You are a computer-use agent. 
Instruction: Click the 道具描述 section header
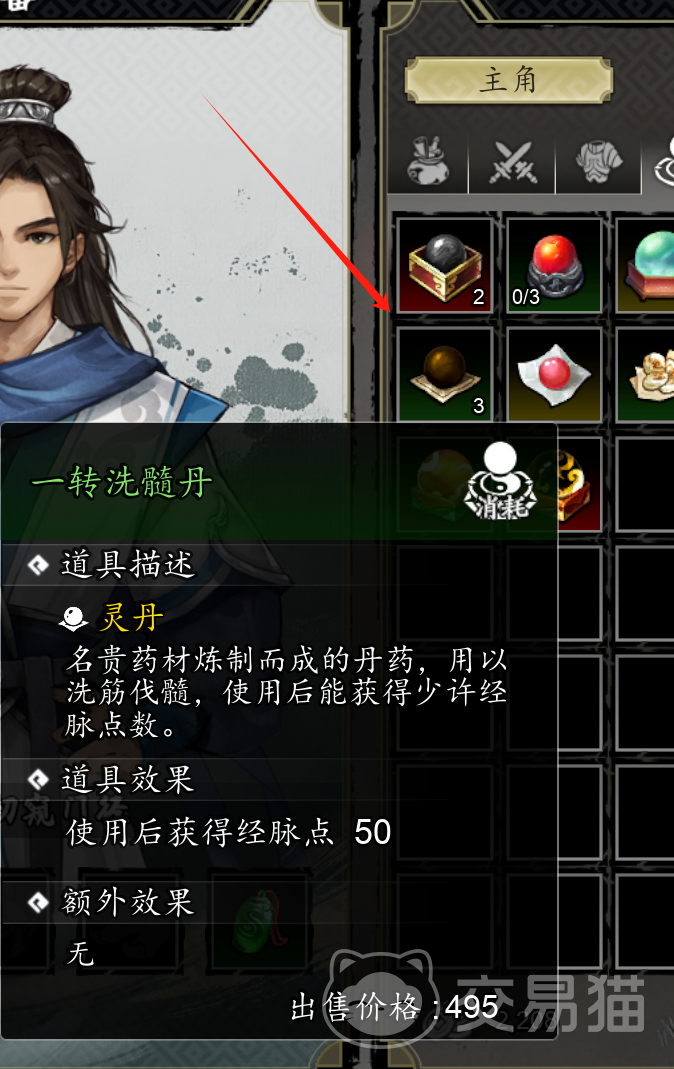pyautogui.click(x=128, y=565)
